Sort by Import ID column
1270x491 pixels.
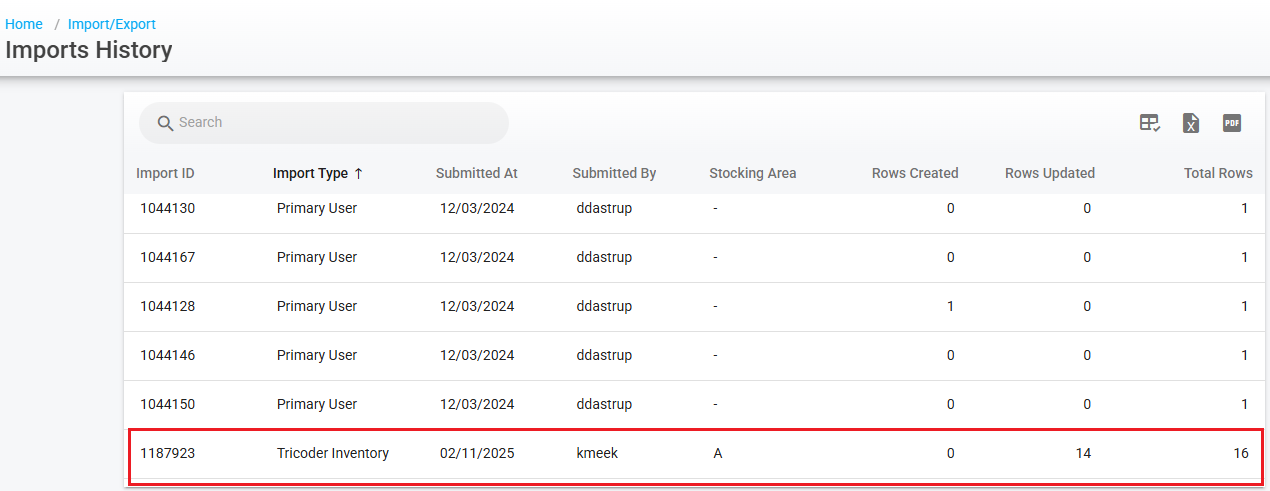(165, 173)
